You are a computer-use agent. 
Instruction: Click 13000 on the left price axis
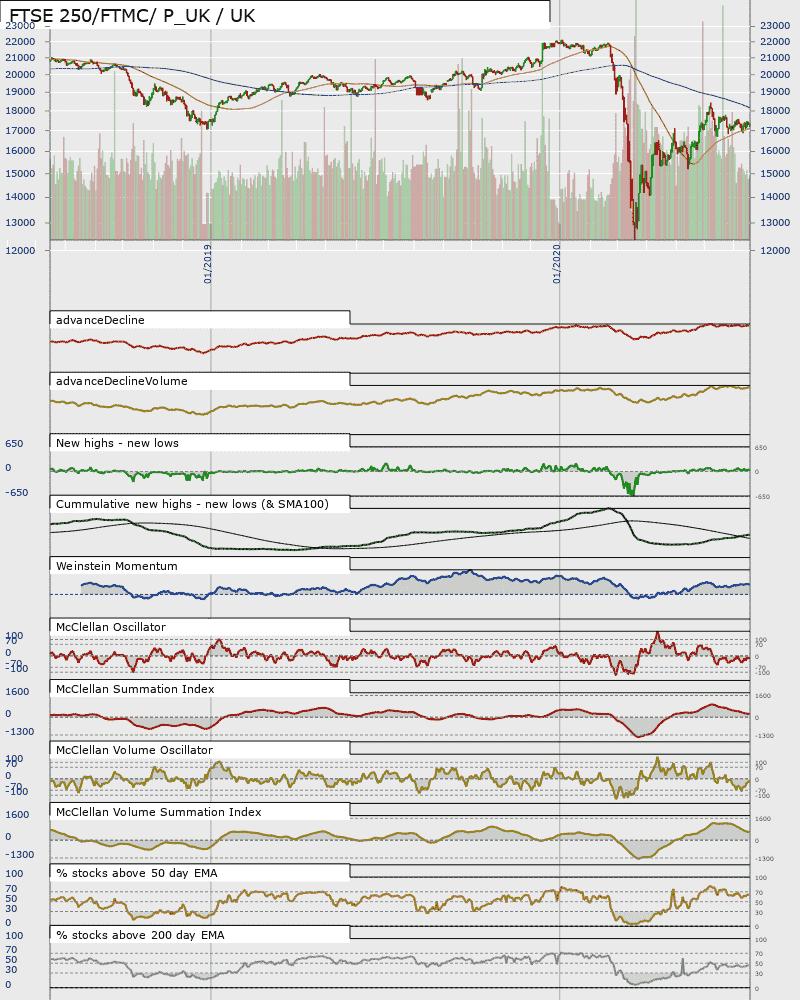20,223
